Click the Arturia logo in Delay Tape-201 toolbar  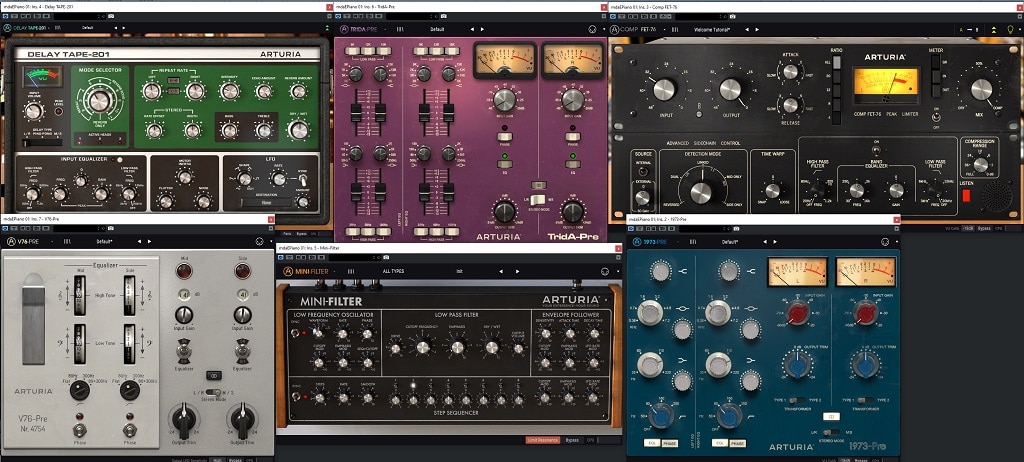click(7, 28)
